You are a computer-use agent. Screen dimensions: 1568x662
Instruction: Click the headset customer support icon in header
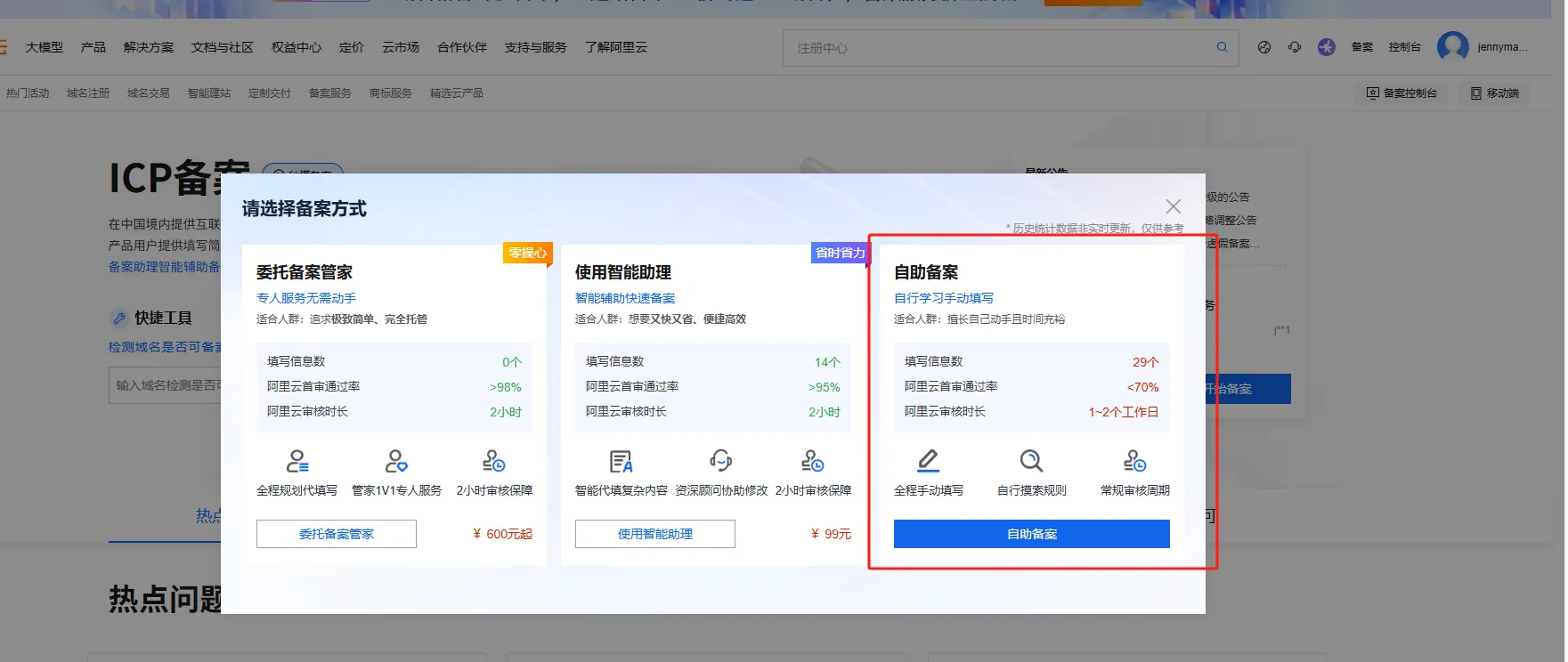(1295, 47)
